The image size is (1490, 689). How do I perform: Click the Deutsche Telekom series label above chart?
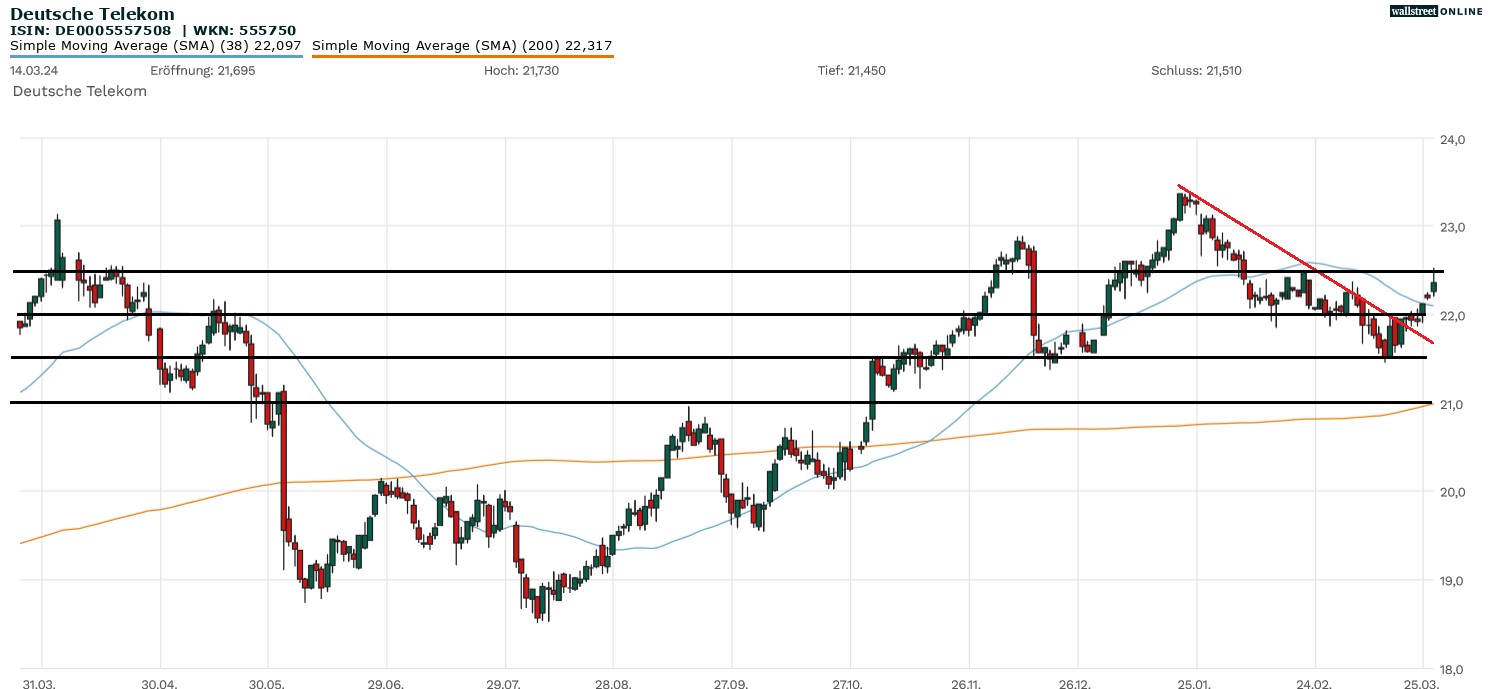pos(80,91)
